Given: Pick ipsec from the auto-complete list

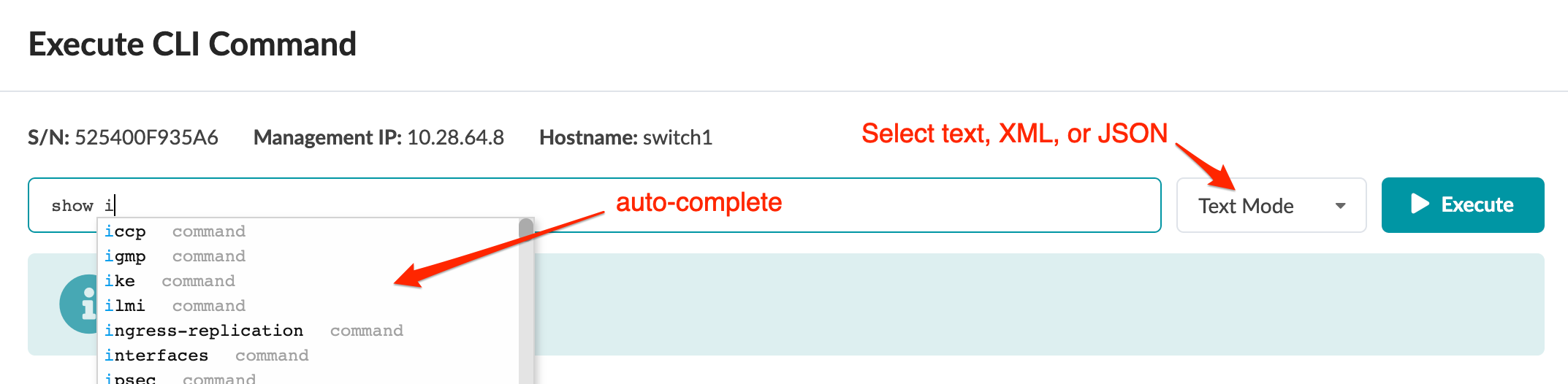Looking at the screenshot, I should [x=131, y=378].
